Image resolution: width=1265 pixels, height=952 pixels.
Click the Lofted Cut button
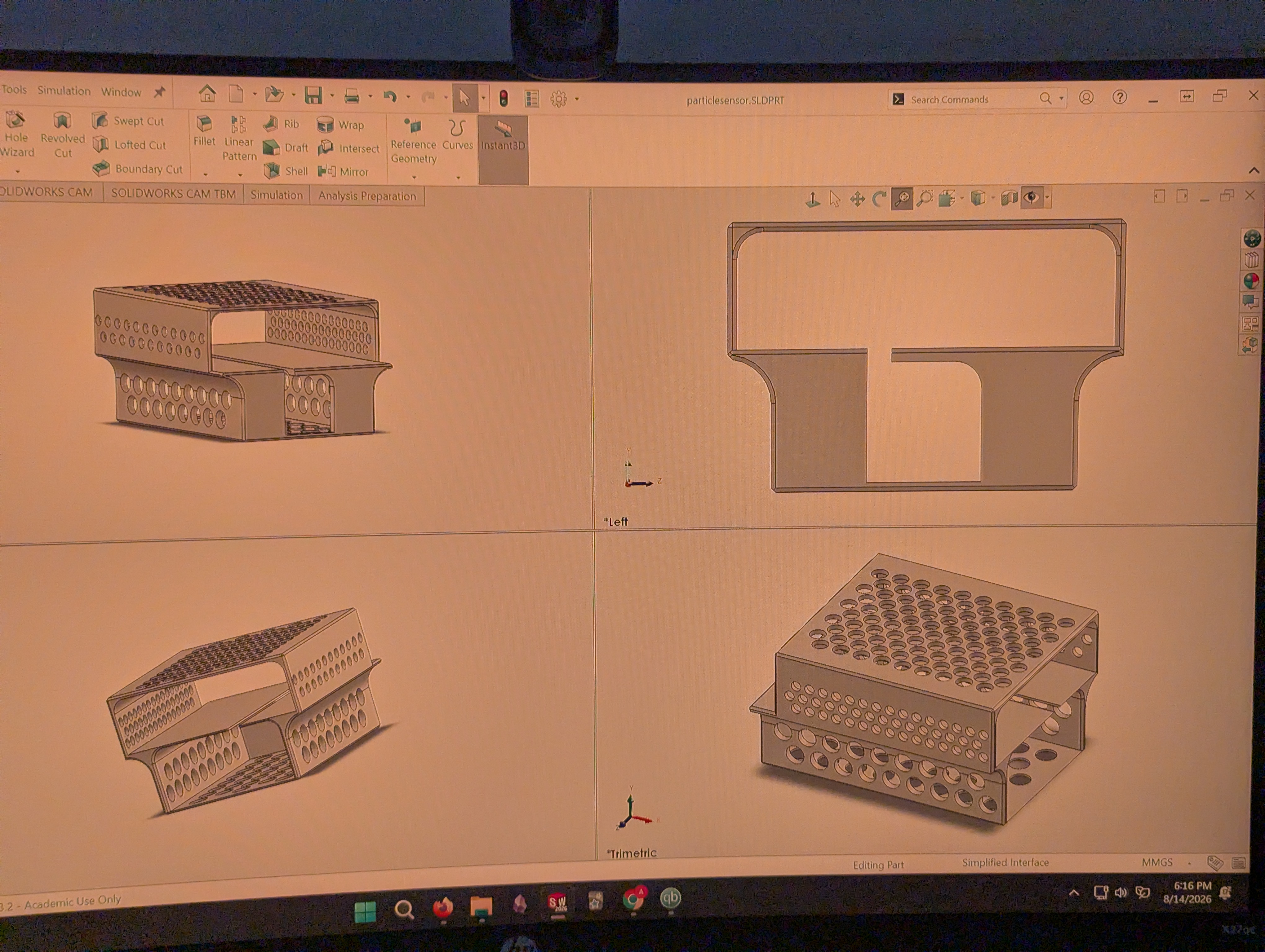(x=129, y=145)
